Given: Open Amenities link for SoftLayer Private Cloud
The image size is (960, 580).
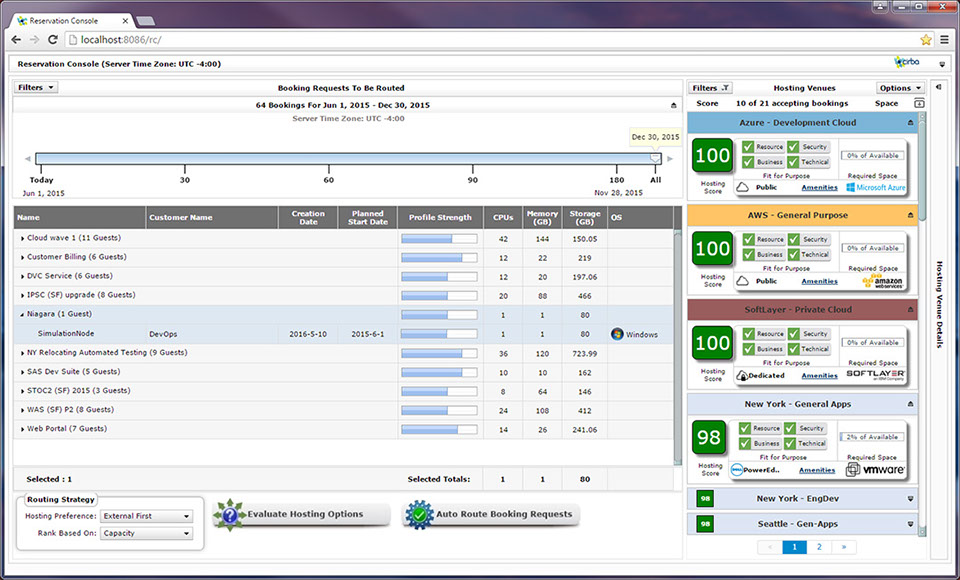Looking at the screenshot, I should pos(819,376).
